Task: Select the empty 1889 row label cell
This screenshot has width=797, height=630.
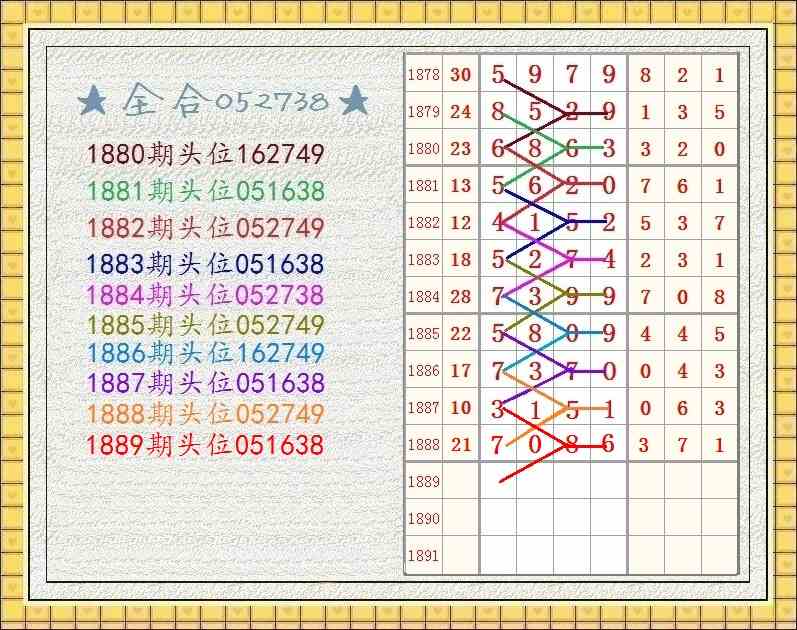Action: [x=424, y=482]
